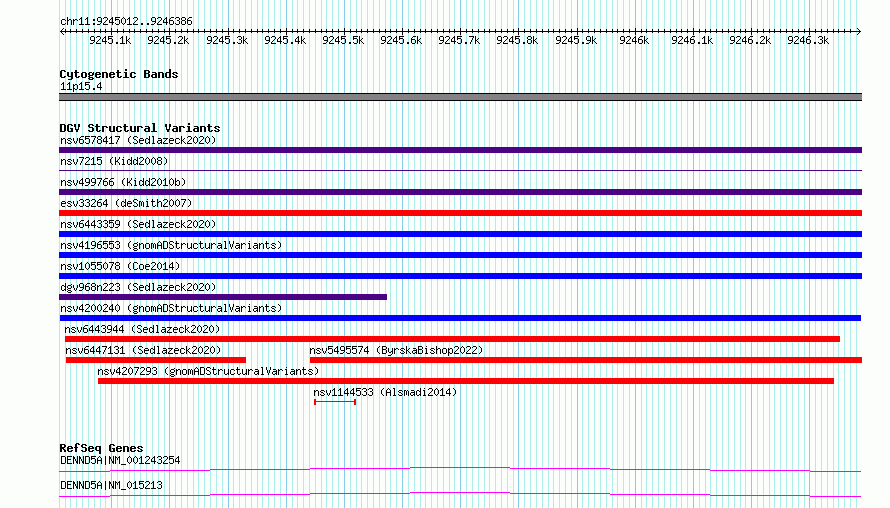
Task: Click the purple bar of nsv6578417
Action: pyautogui.click(x=460, y=150)
